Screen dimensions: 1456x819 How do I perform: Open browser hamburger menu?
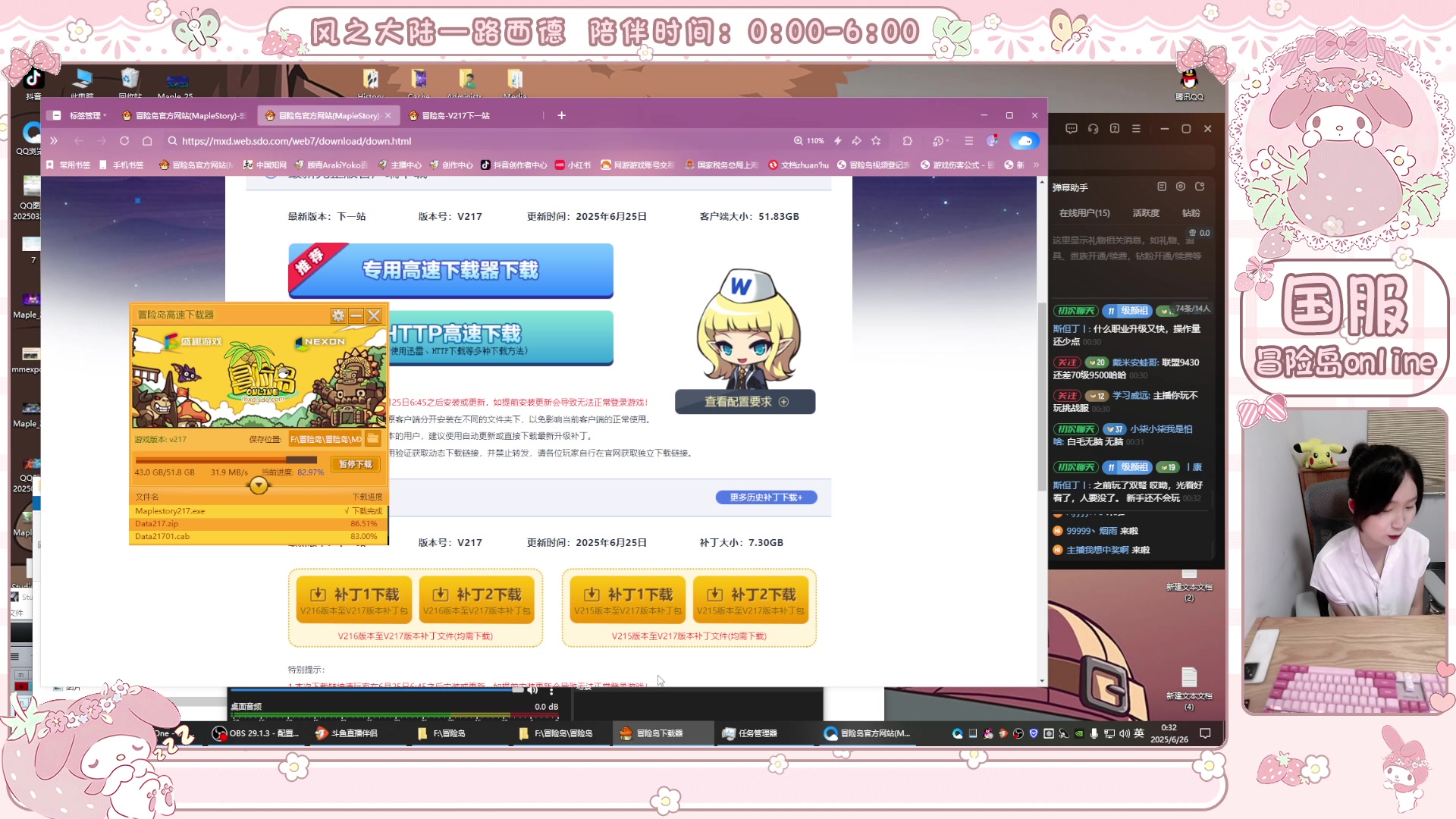(x=968, y=141)
